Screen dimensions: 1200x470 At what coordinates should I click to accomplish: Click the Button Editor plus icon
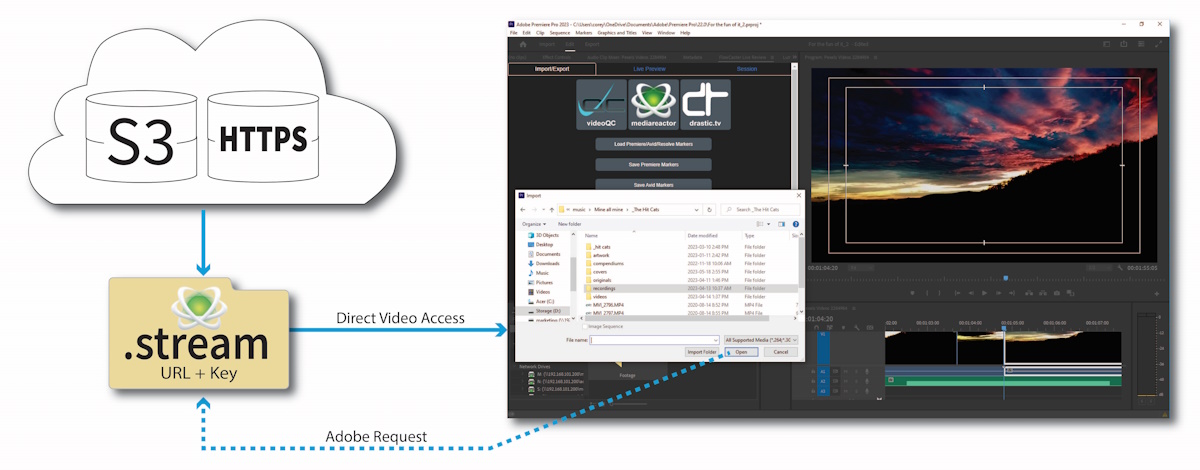1157,293
